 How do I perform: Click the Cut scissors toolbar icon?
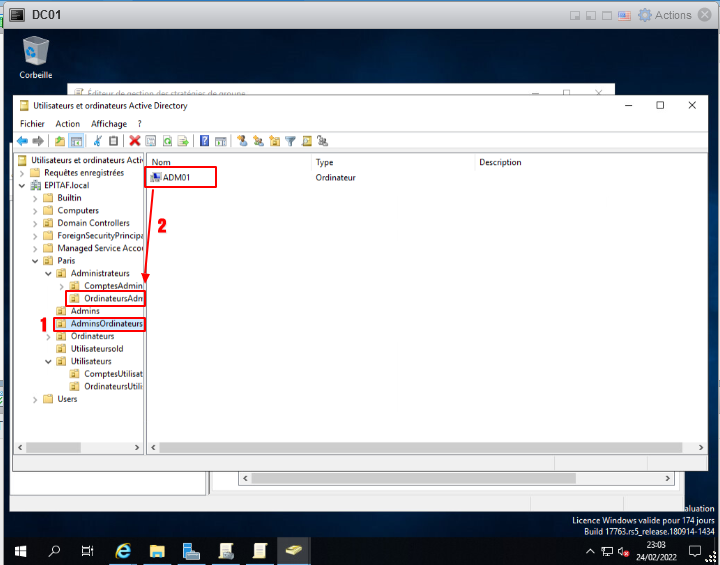click(97, 141)
